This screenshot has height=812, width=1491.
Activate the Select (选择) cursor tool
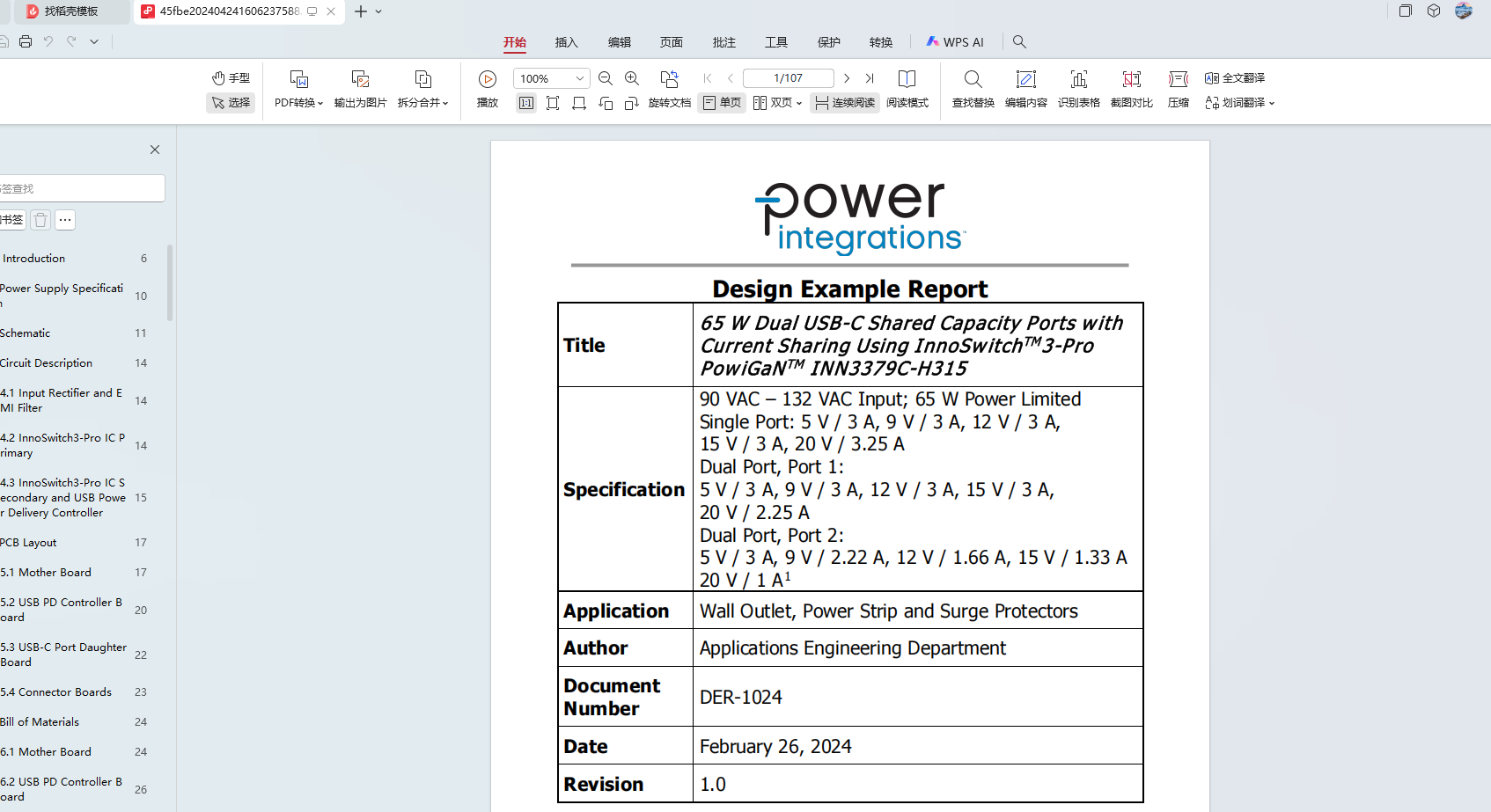[x=231, y=103]
